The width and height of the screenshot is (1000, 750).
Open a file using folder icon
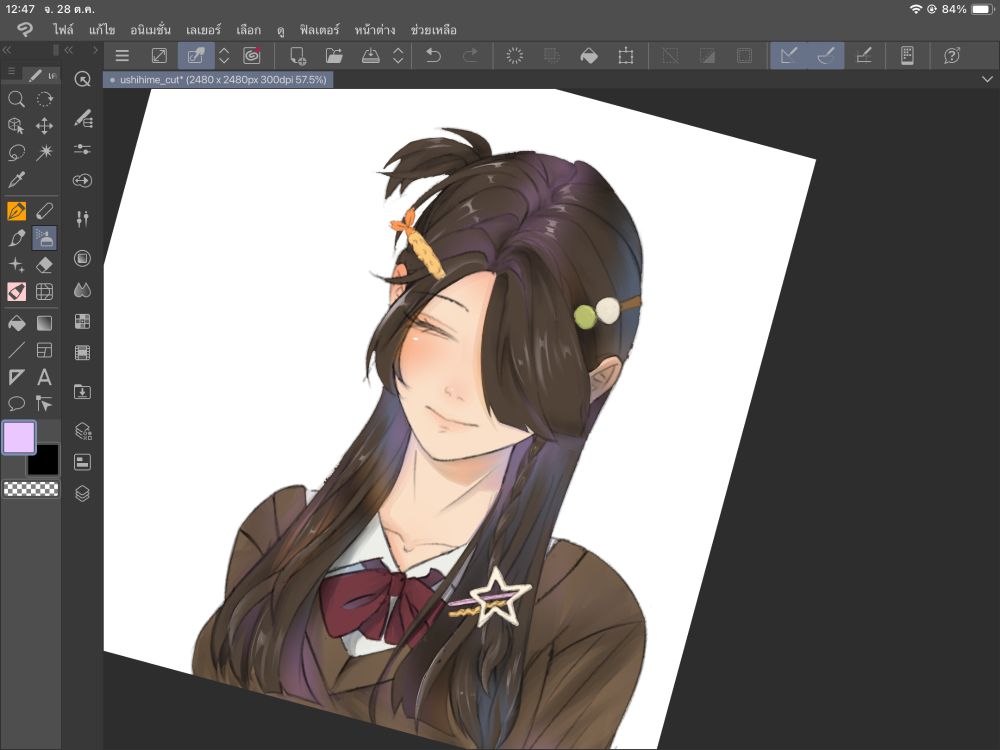click(334, 55)
